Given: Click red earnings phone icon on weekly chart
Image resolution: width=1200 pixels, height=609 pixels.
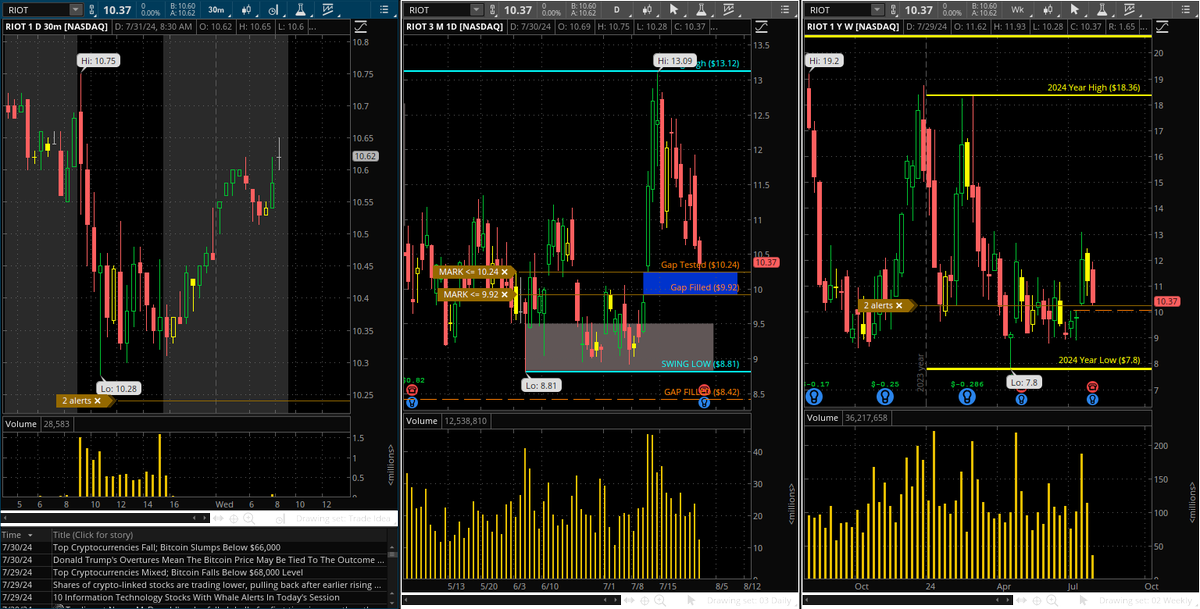Looking at the screenshot, I should (x=1092, y=387).
